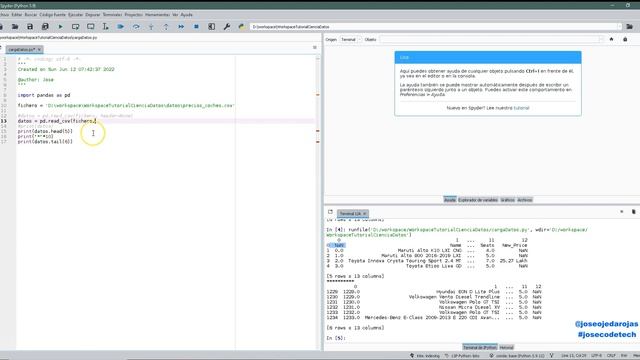Switch to Terminal de IPython bottom tab
Viewport: 640px width, 360px height.
coord(480,347)
